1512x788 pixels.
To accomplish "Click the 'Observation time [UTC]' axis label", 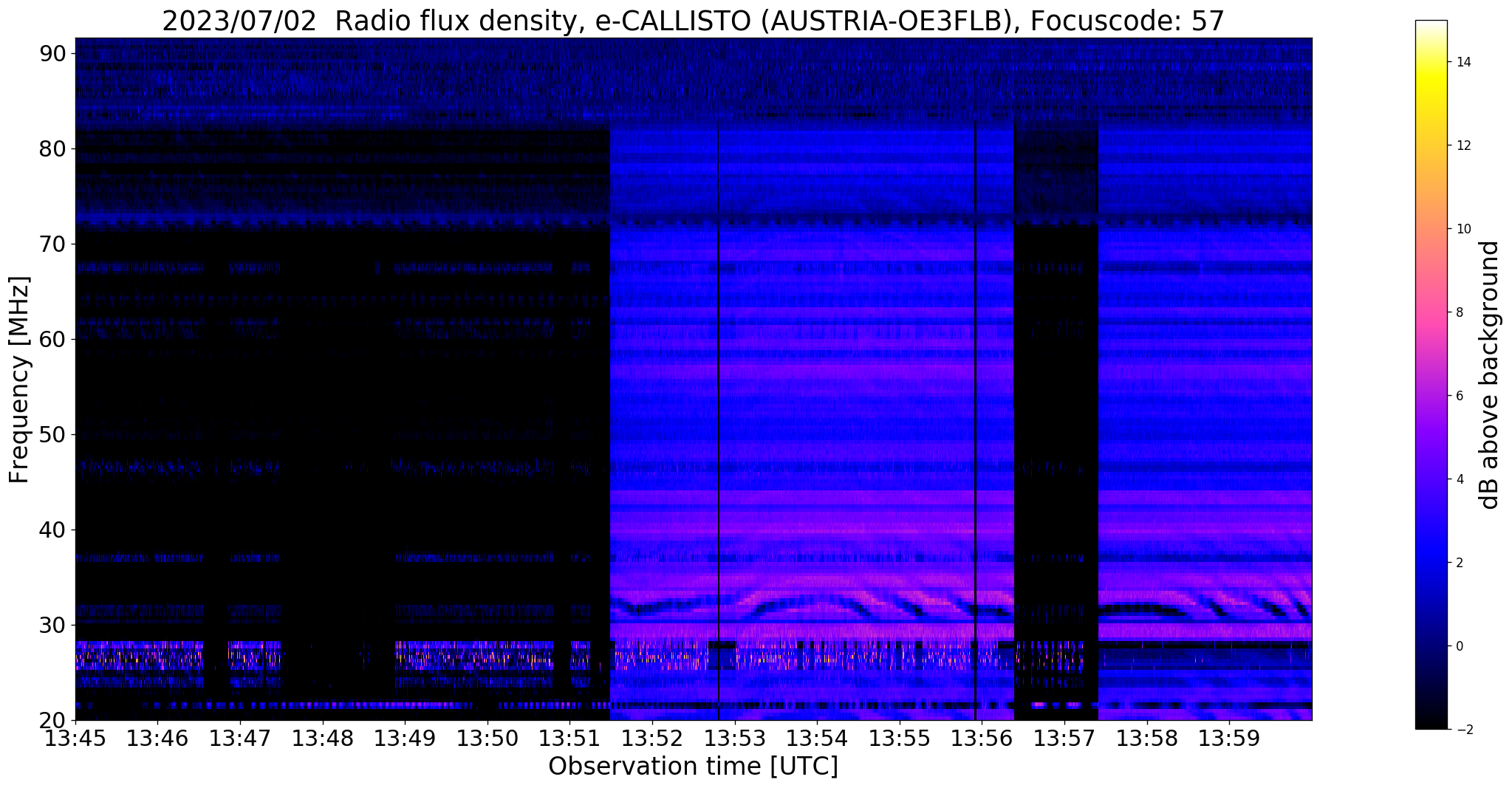I will point(693,767).
